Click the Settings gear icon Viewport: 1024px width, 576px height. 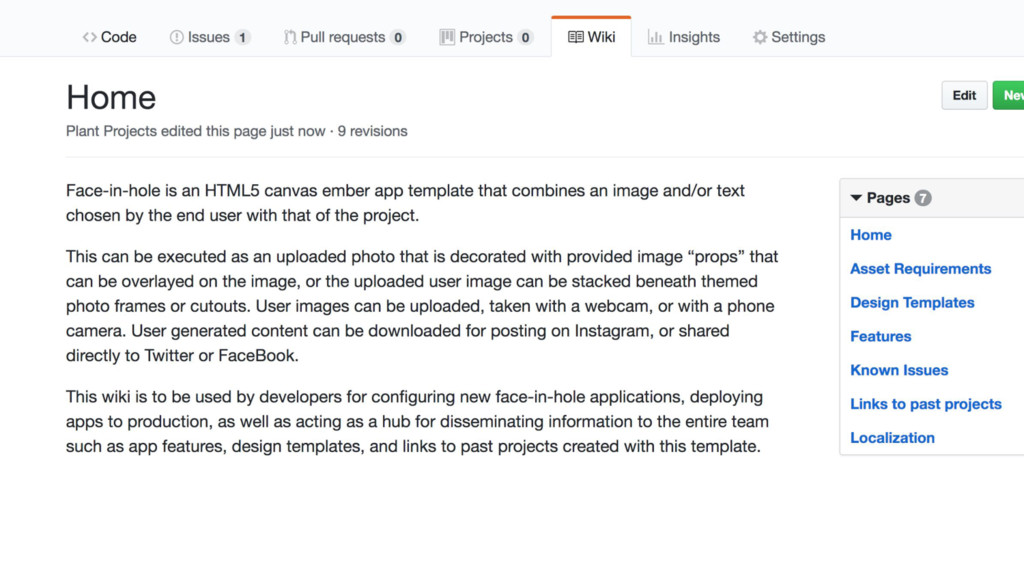tap(760, 37)
